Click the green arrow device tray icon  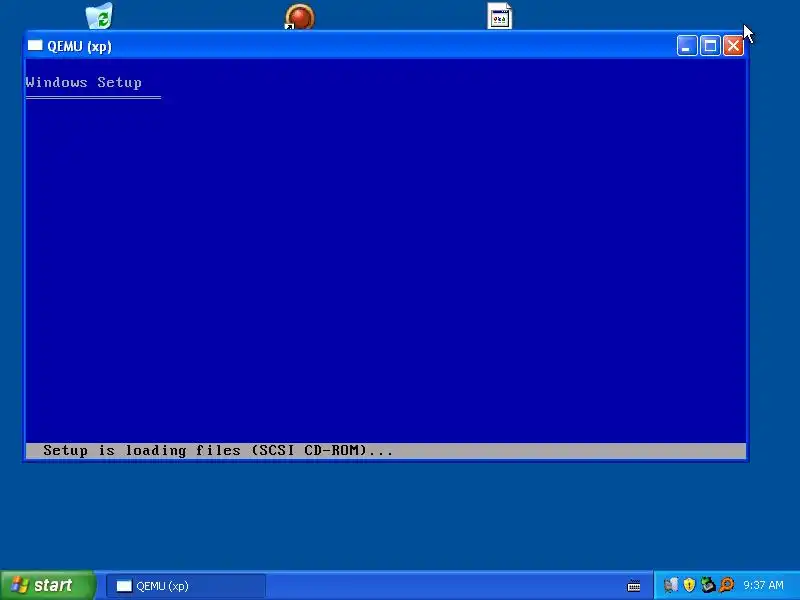[708, 585]
